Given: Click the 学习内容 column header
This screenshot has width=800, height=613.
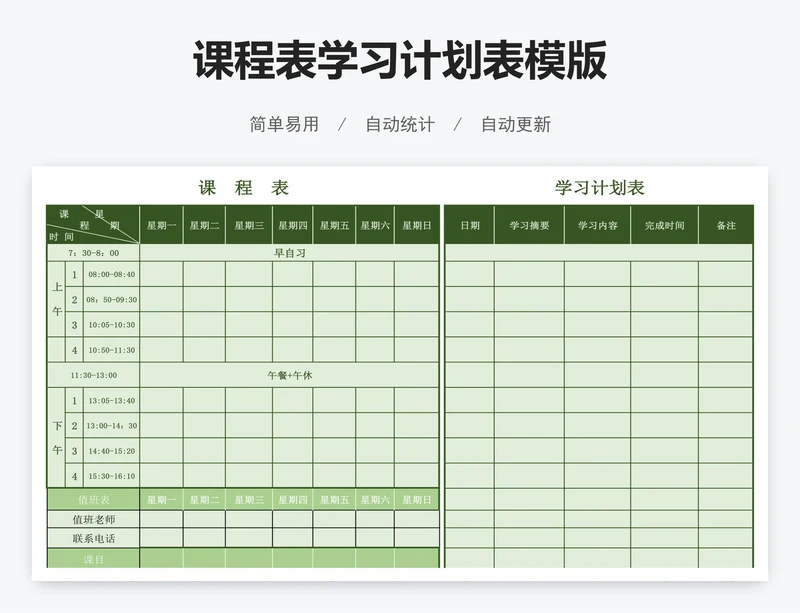Looking at the screenshot, I should coord(597,225).
